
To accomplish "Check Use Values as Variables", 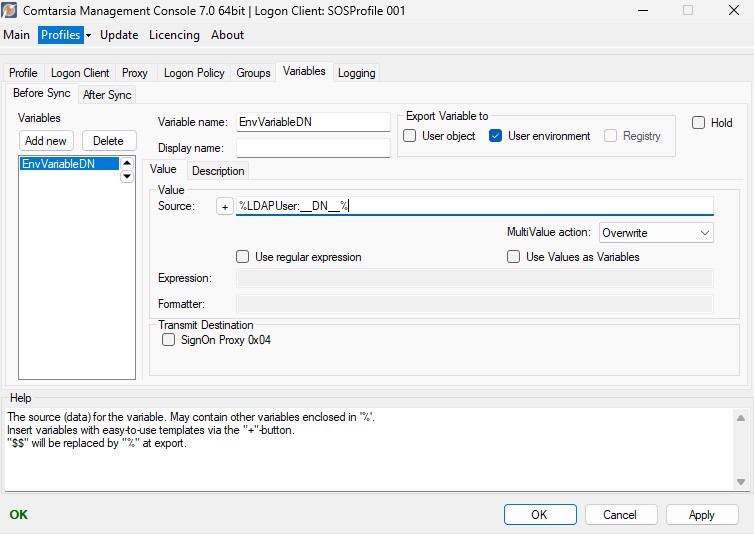I will point(513,257).
